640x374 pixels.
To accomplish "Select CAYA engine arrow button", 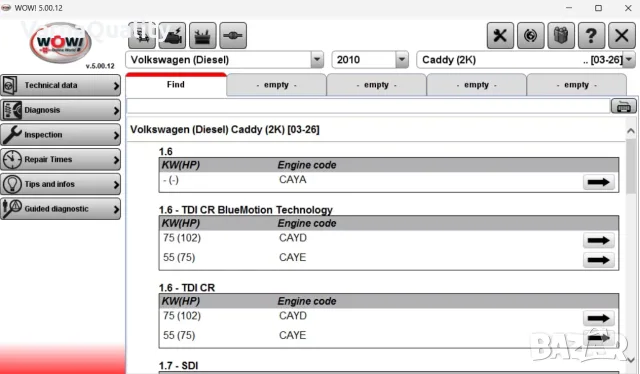I will [x=599, y=182].
